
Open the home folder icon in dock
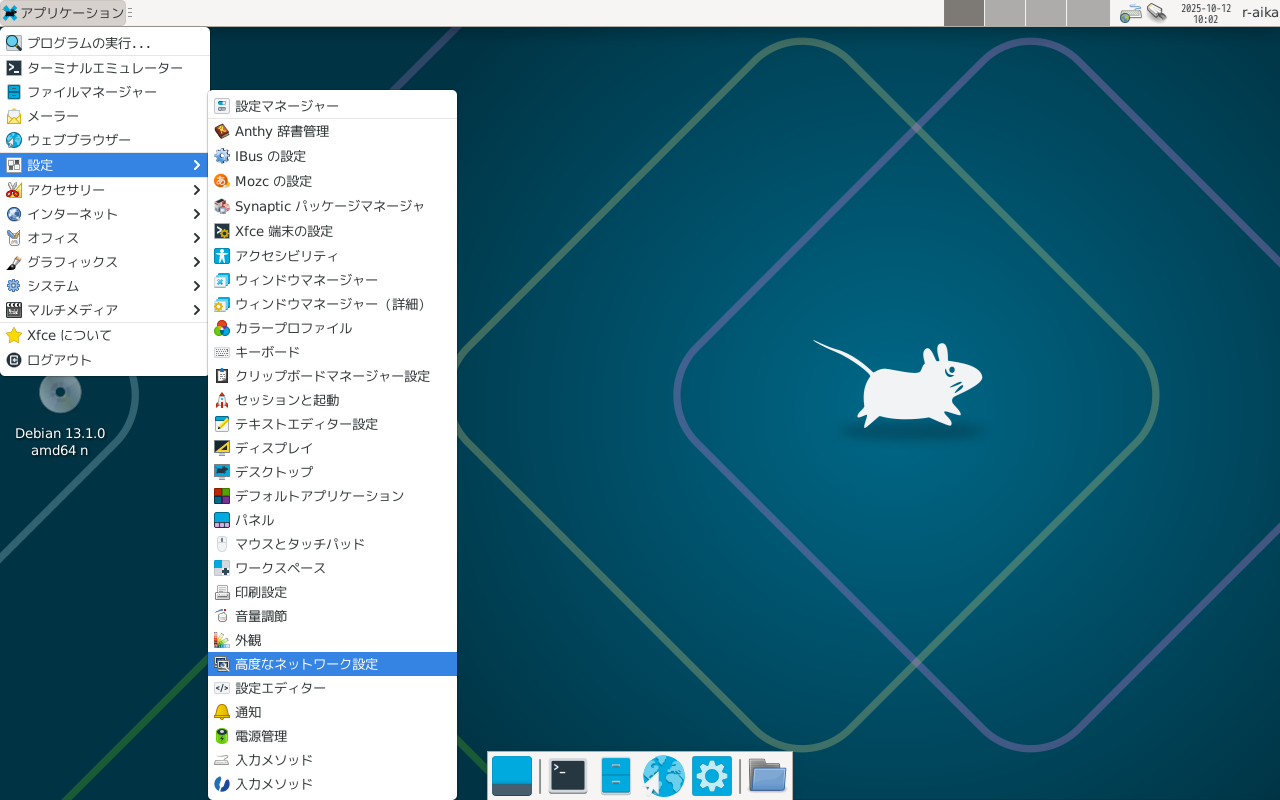tap(767, 776)
